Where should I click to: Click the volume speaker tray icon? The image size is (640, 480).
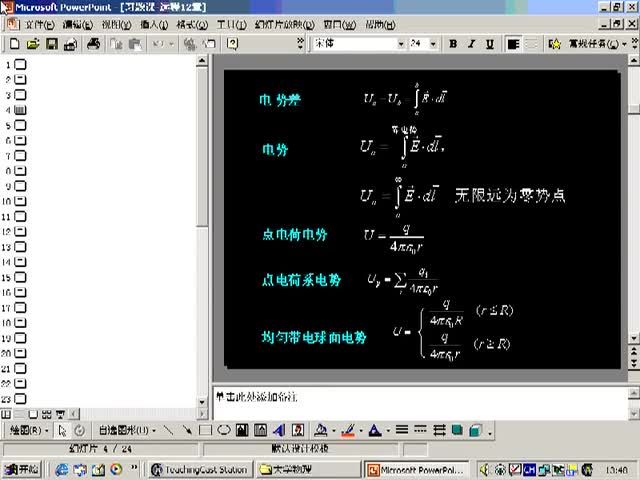[484, 470]
